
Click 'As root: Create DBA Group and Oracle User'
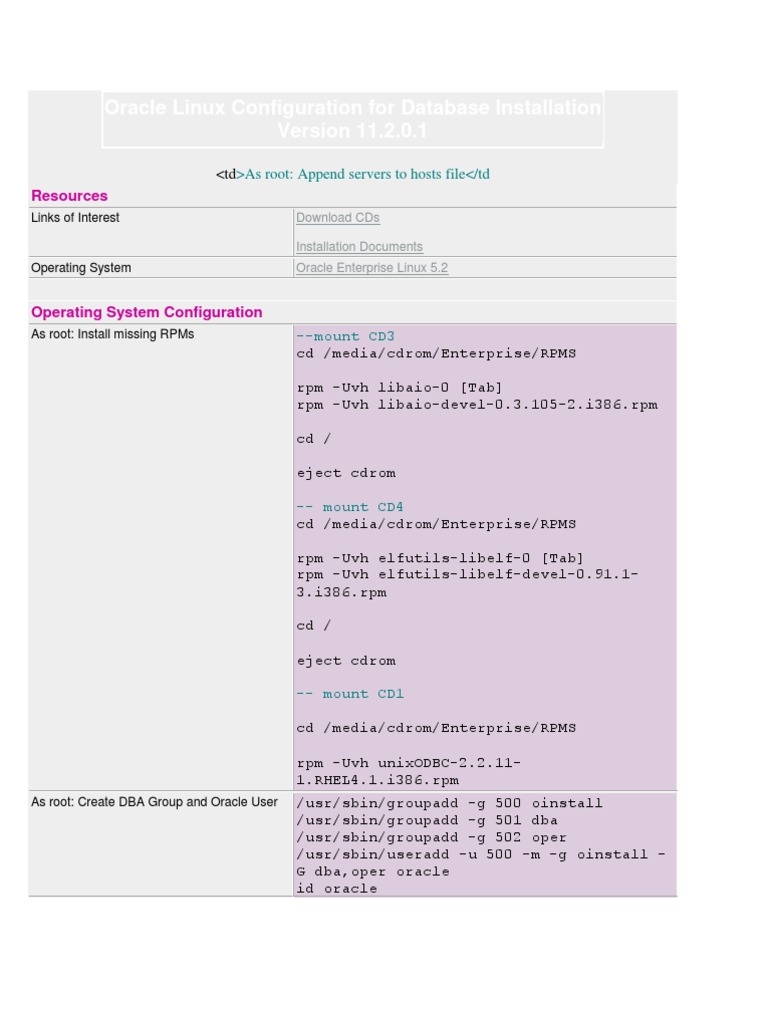[x=154, y=801]
